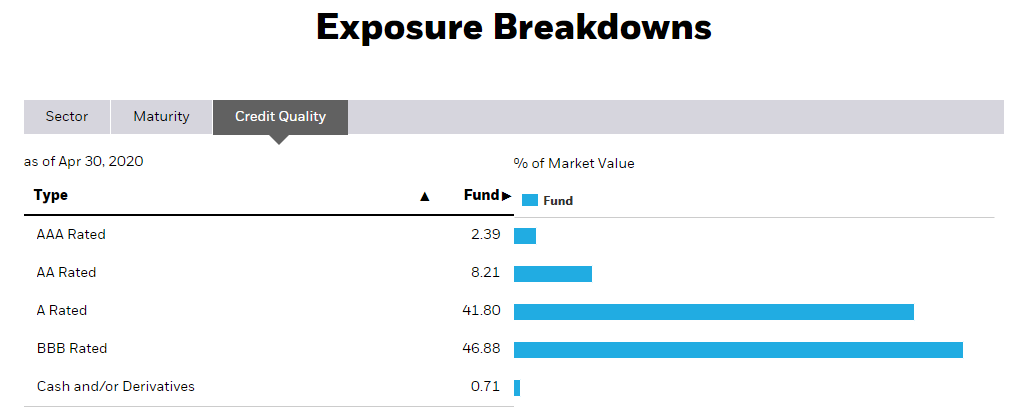
Task: Open the Maturity tab
Action: (x=161, y=117)
